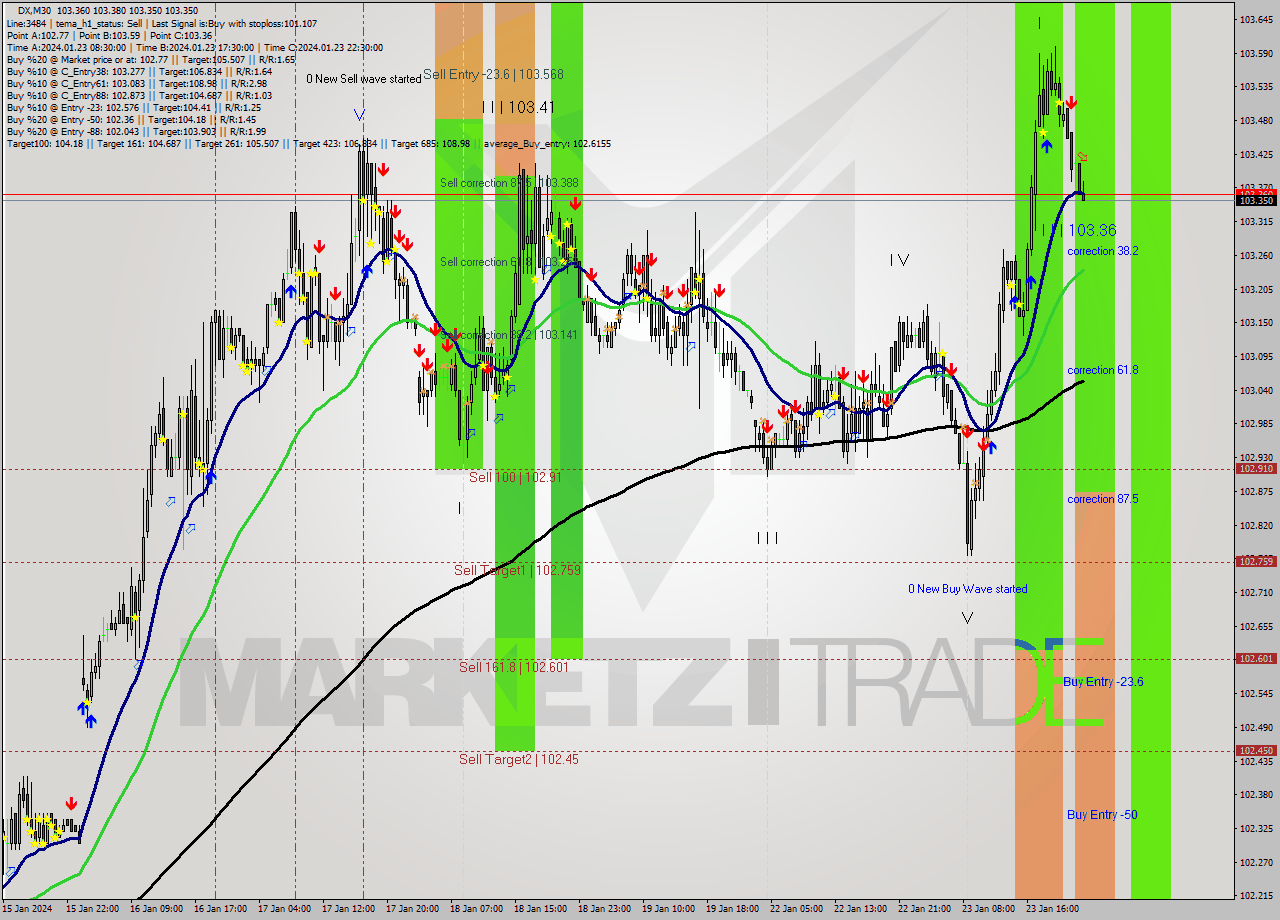Image resolution: width=1280 pixels, height=920 pixels.
Task: Click the red 102.759 price tag
Action: click(1256, 561)
